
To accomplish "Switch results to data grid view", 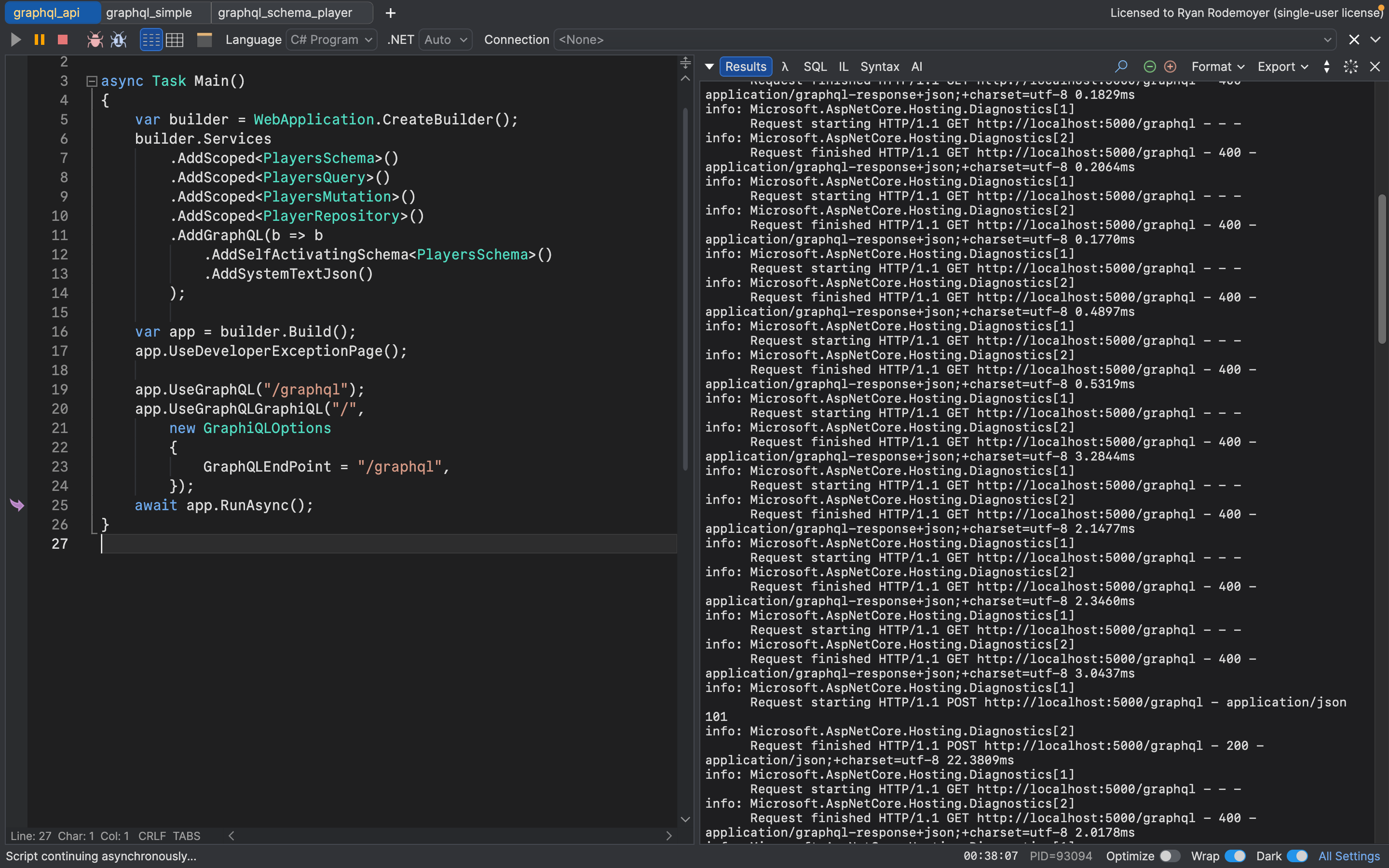I will (x=175, y=40).
